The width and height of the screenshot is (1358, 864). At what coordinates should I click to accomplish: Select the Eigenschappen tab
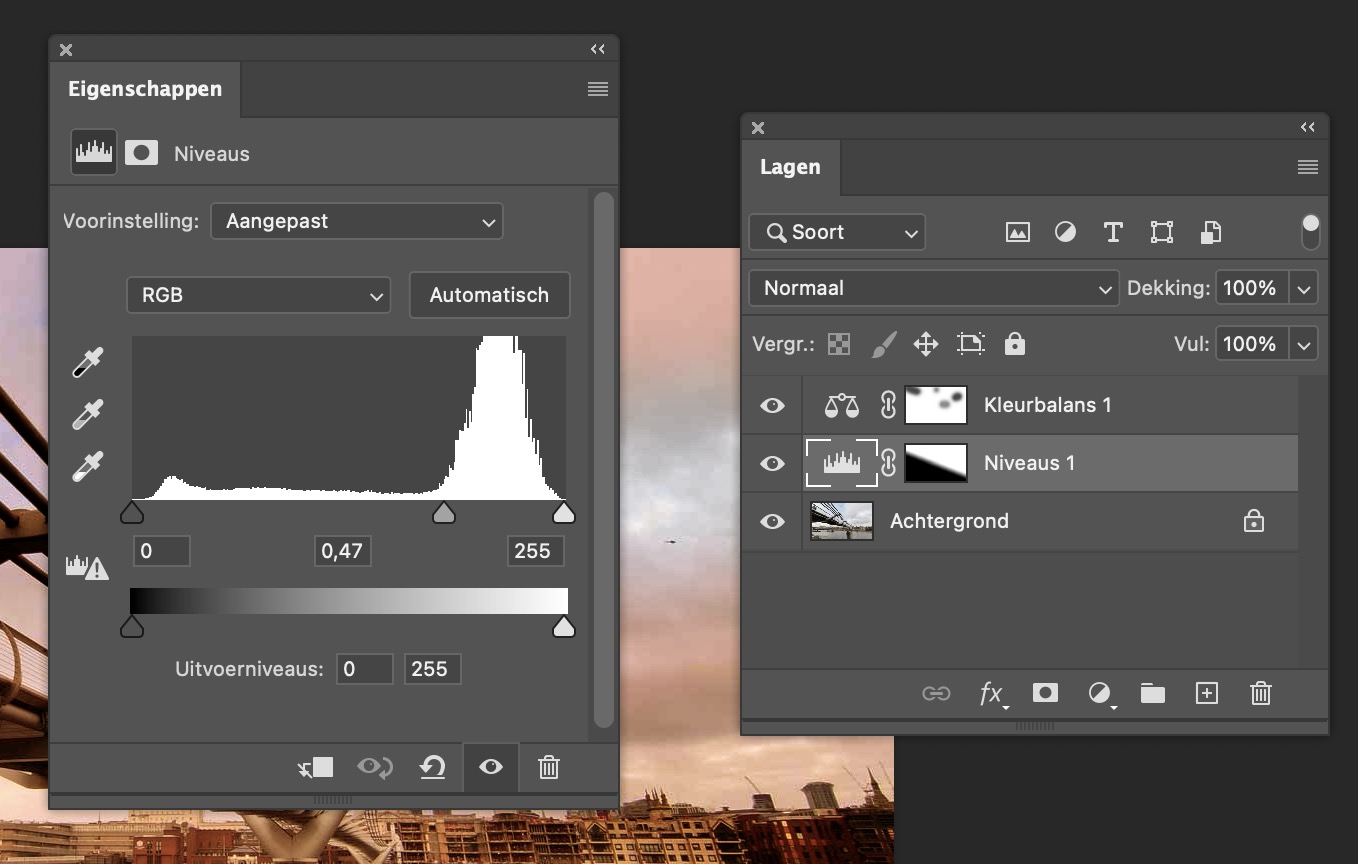coord(145,89)
